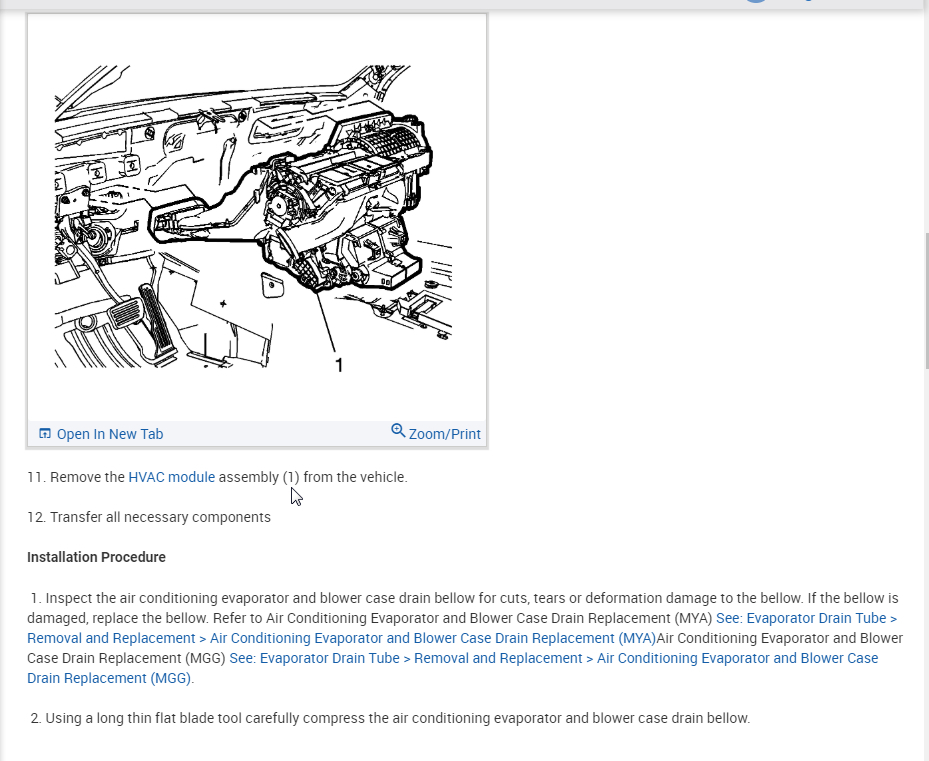Click the page vertical scrollbar

925,301
